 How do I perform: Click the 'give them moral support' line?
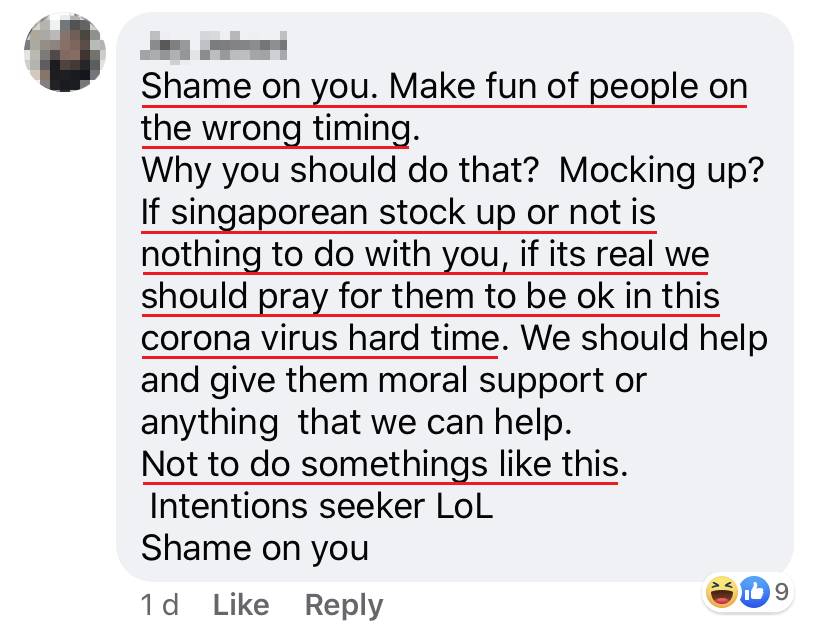[393, 381]
